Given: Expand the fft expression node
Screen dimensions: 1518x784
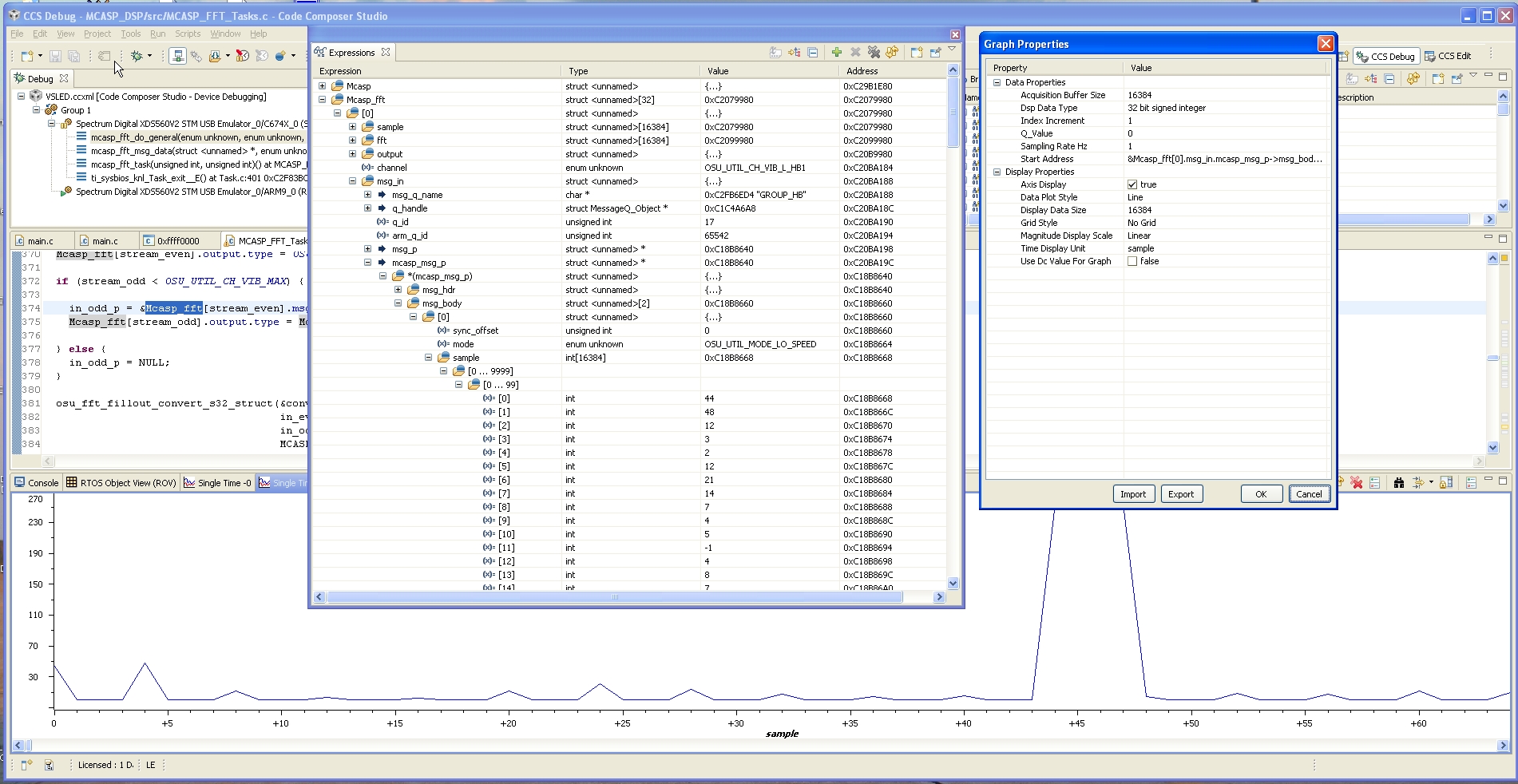Looking at the screenshot, I should tap(353, 141).
